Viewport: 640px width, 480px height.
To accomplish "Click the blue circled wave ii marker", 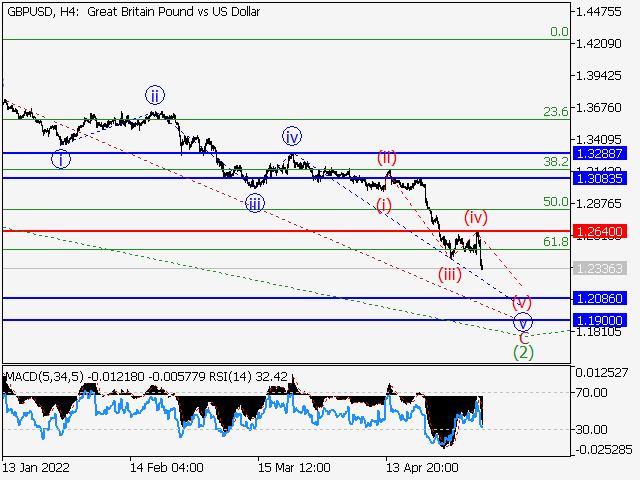I will coord(155,96).
